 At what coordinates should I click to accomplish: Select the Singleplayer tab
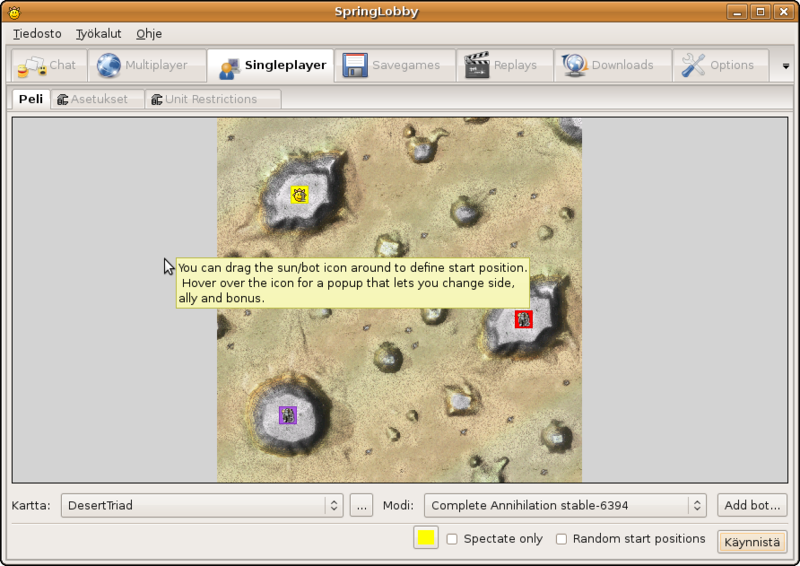(x=271, y=65)
